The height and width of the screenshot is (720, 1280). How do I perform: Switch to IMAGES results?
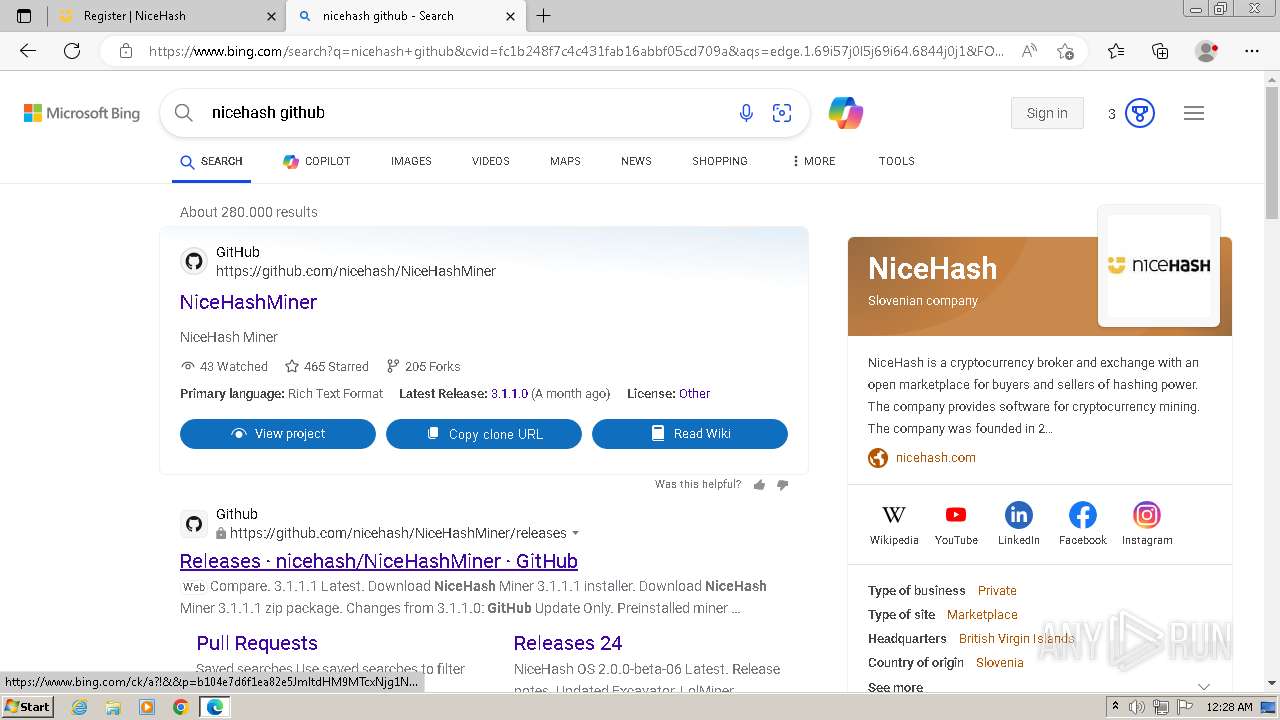tap(411, 161)
